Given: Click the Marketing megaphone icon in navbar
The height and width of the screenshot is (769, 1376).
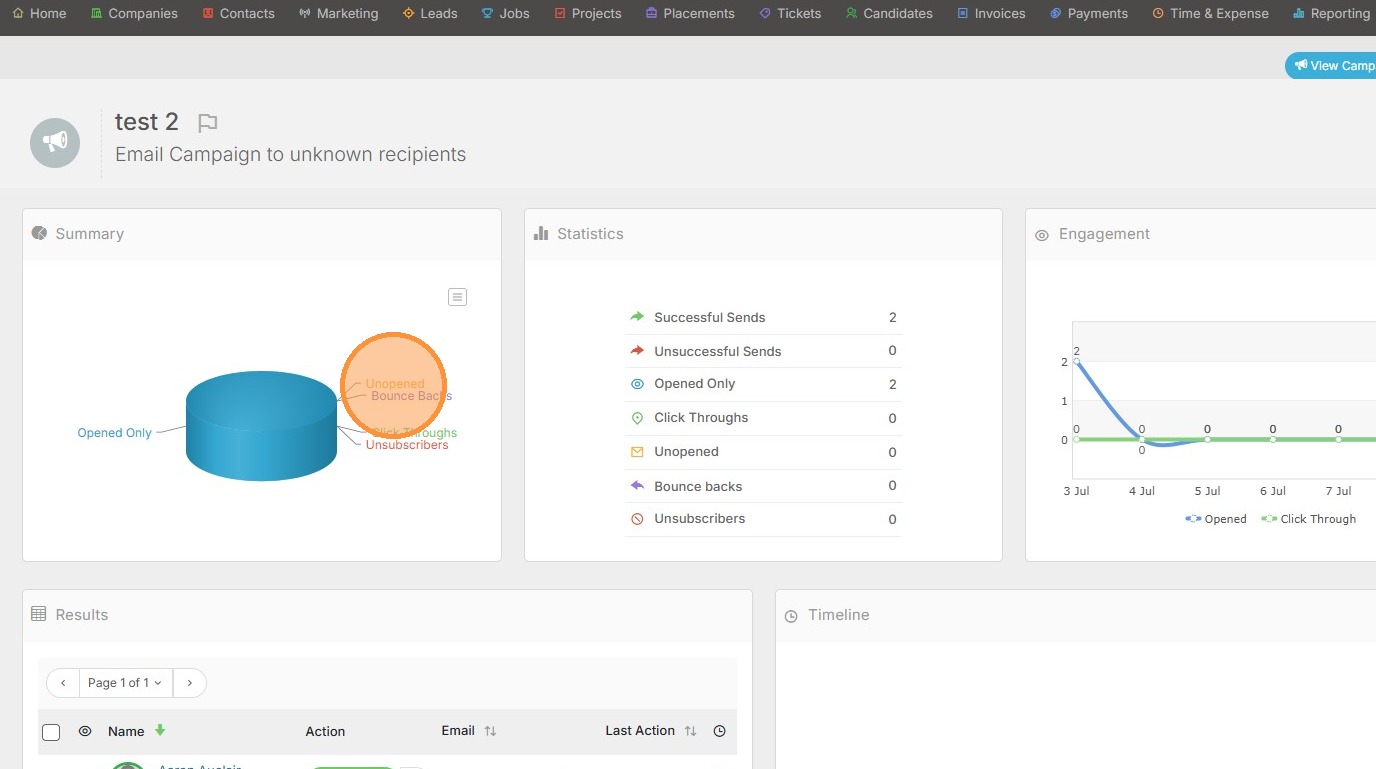Looking at the screenshot, I should 305,13.
